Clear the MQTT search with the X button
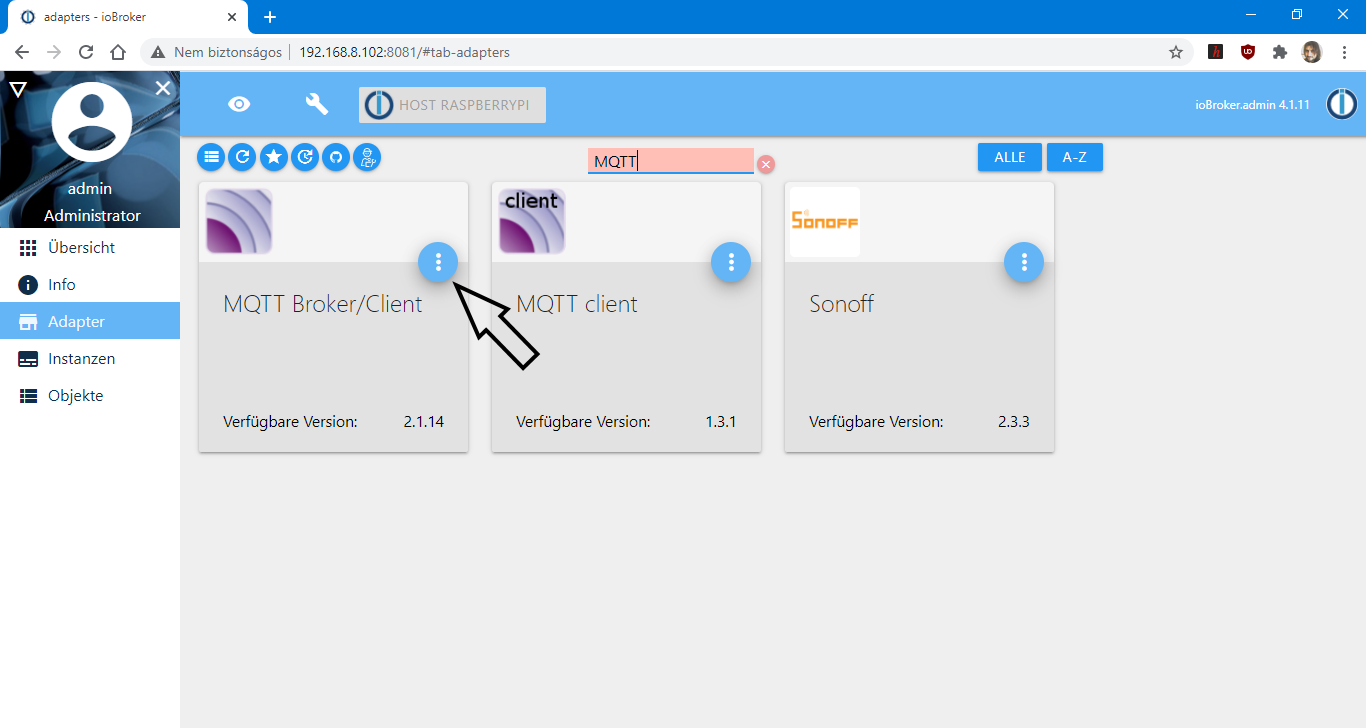 coord(766,164)
